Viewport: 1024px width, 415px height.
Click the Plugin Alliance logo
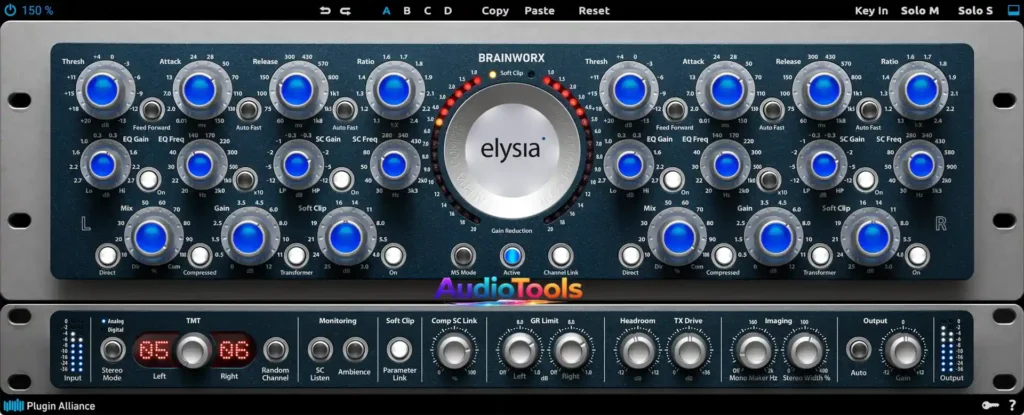tap(49, 406)
